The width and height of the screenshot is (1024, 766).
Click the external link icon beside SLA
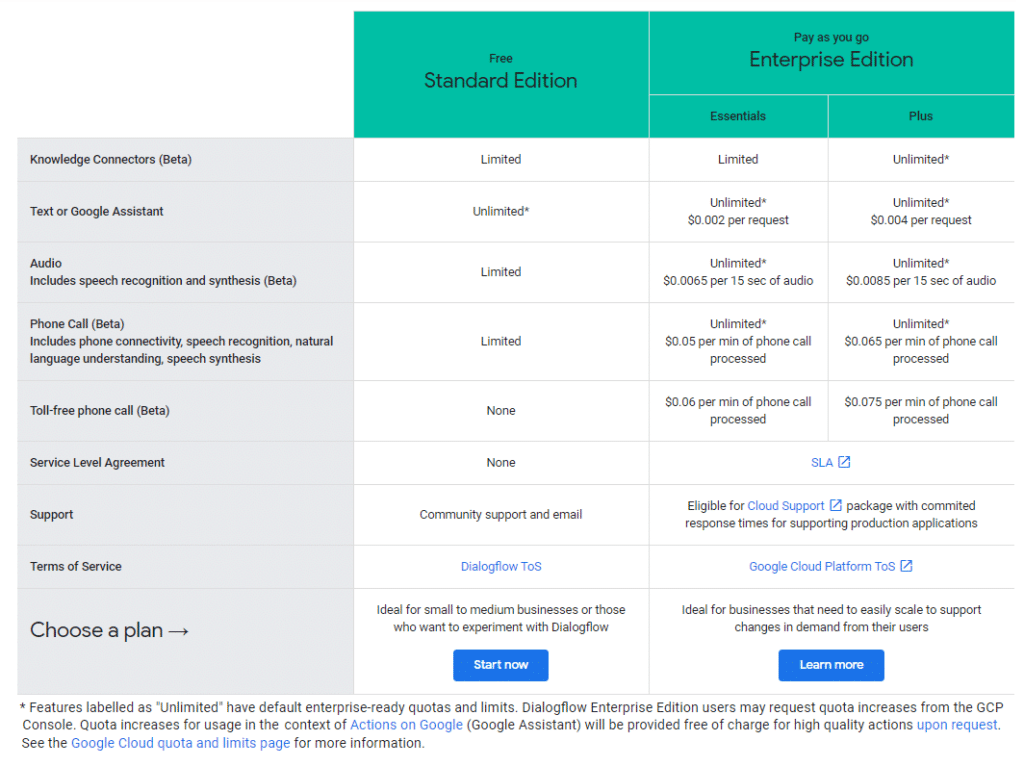(844, 462)
